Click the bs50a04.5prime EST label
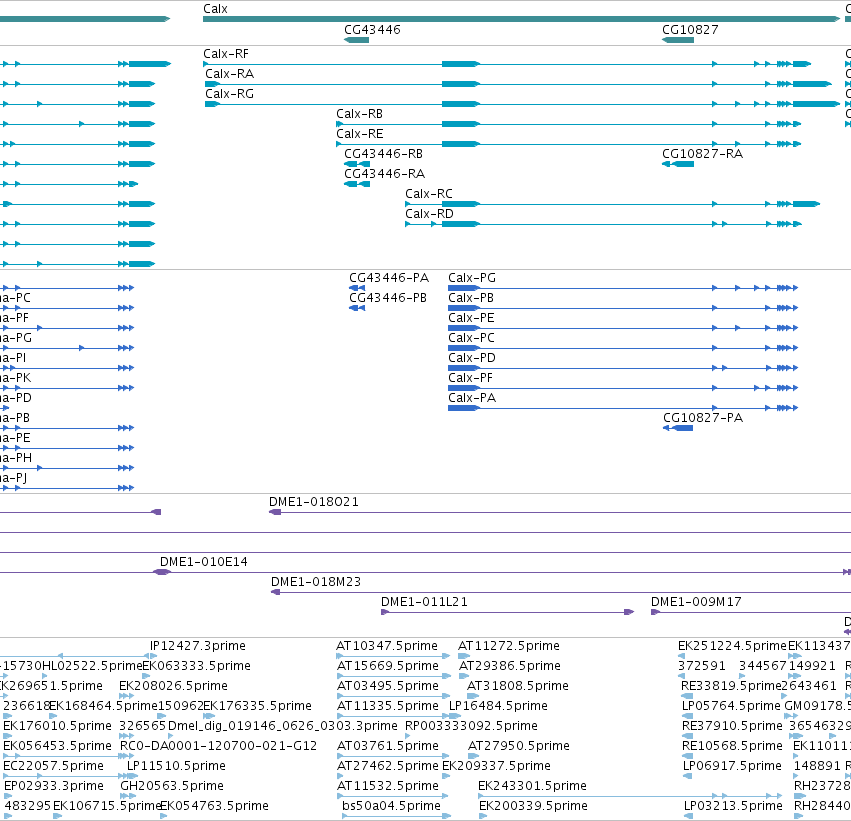The height and width of the screenshot is (821, 851). pos(391,806)
